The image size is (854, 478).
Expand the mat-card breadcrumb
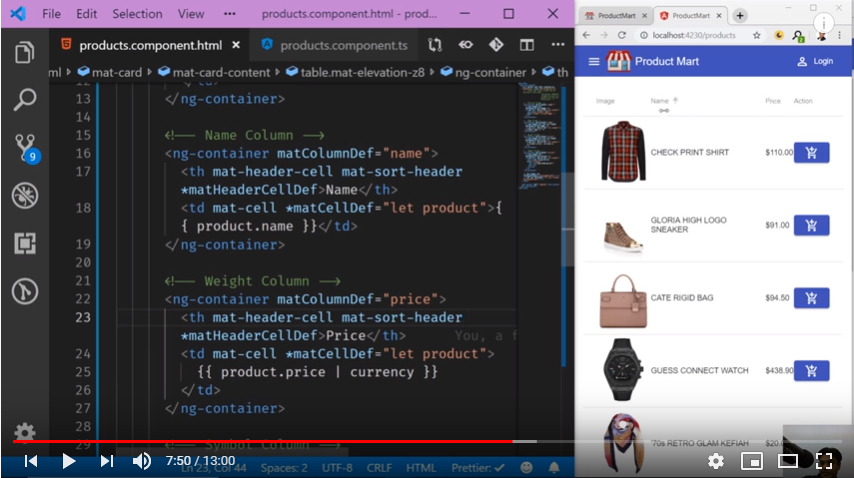click(109, 72)
